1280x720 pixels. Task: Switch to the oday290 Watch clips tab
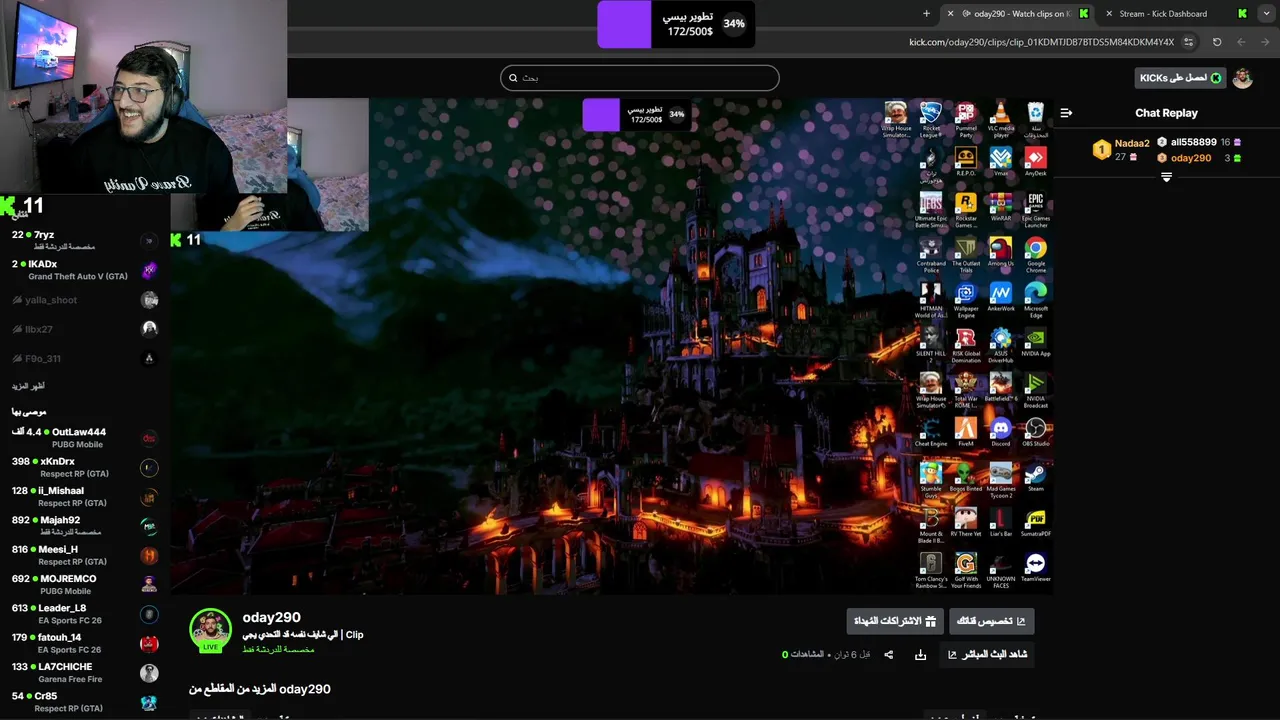click(1022, 13)
